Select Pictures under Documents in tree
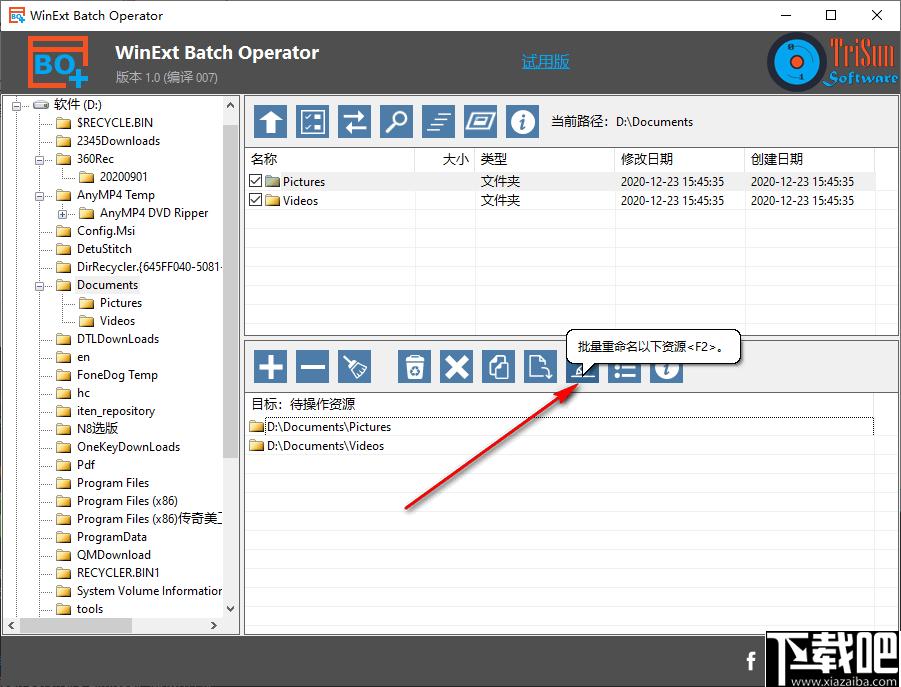901x687 pixels. pyautogui.click(x=121, y=303)
